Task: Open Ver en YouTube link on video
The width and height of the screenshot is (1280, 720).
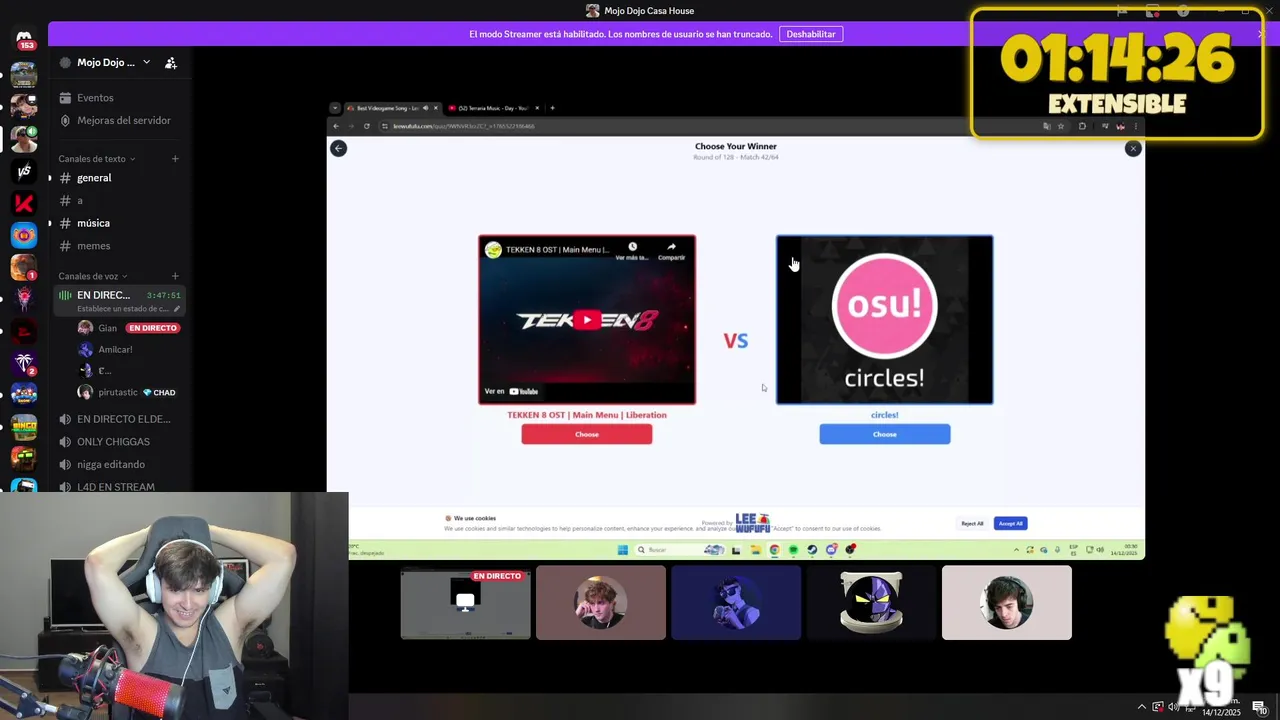Action: tap(512, 391)
